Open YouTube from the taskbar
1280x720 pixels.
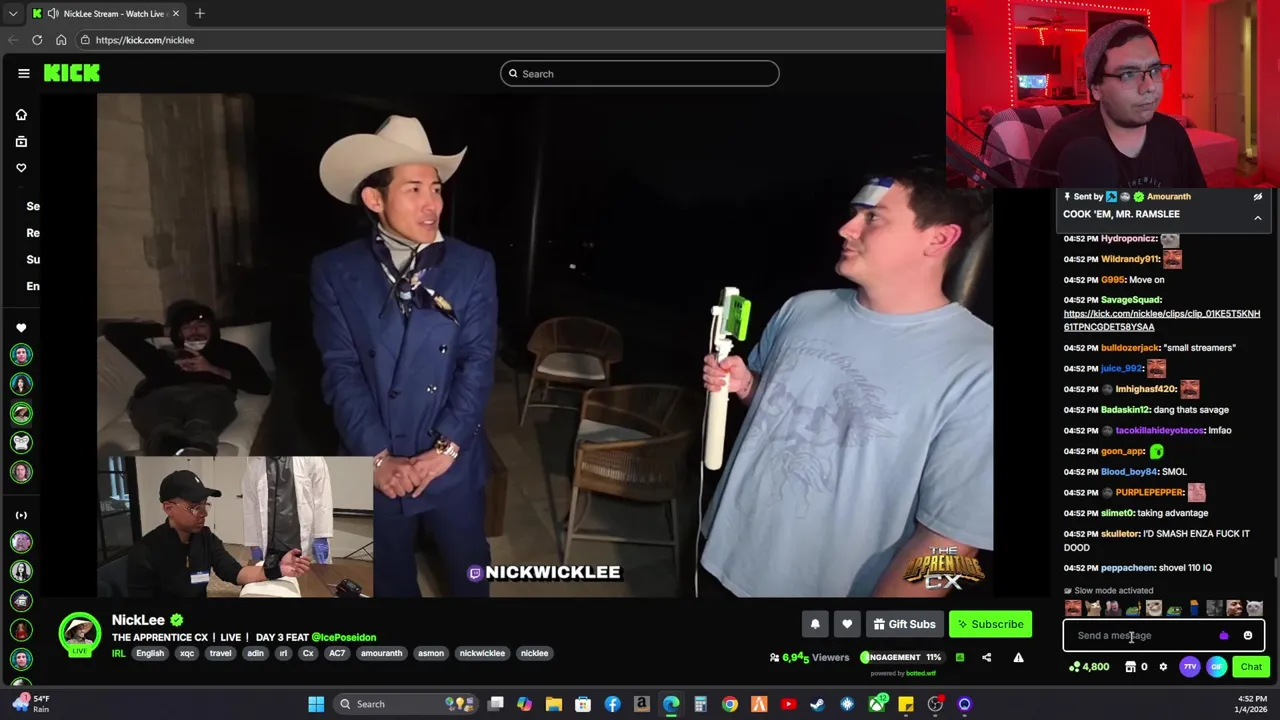788,704
